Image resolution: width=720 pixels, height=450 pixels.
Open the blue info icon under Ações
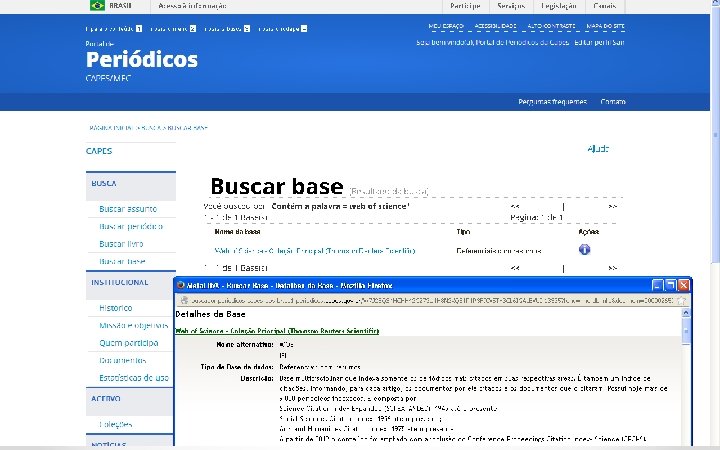(584, 250)
